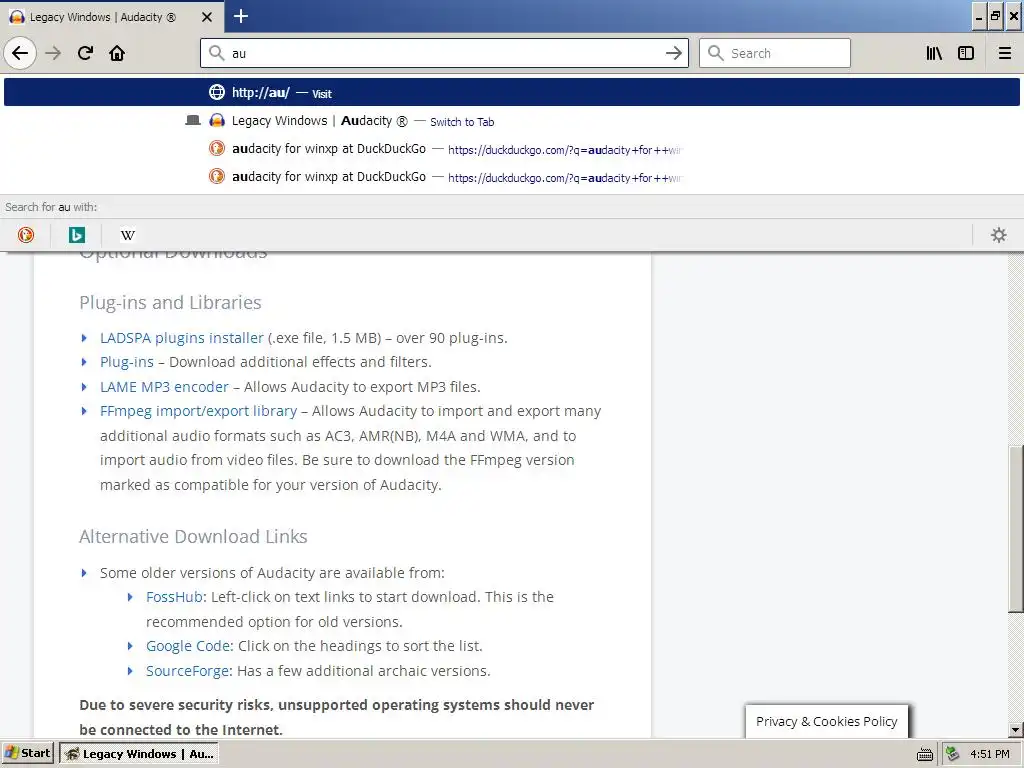The width and height of the screenshot is (1024, 768).
Task: Click the Audacity favicon in the Switch to Tab row
Action: click(x=217, y=121)
